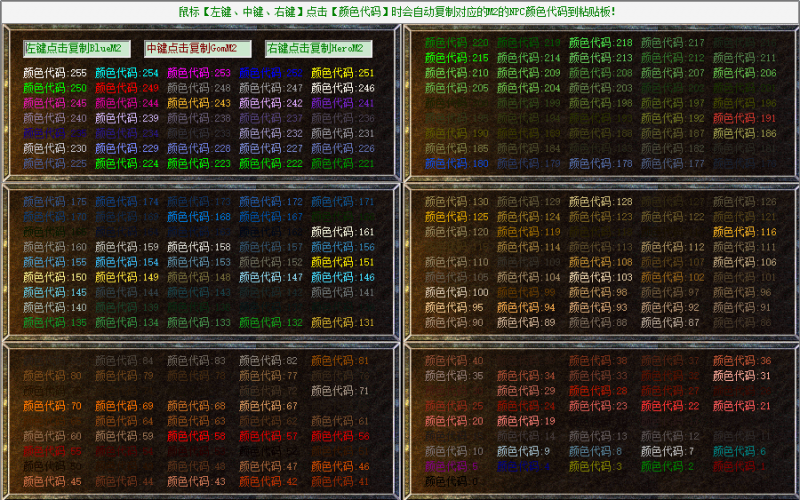Copy yellow color code 151

[x=342, y=262]
